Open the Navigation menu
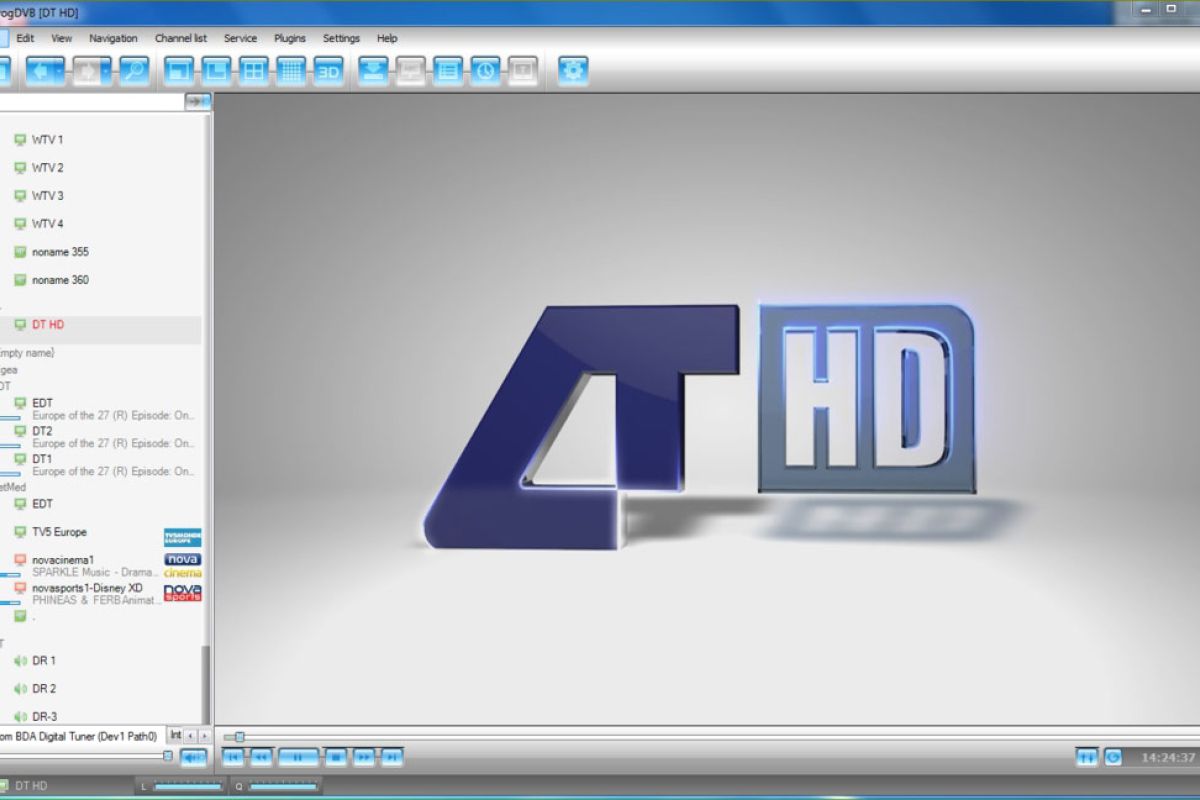Screen dimensions: 1200x800 coord(113,38)
